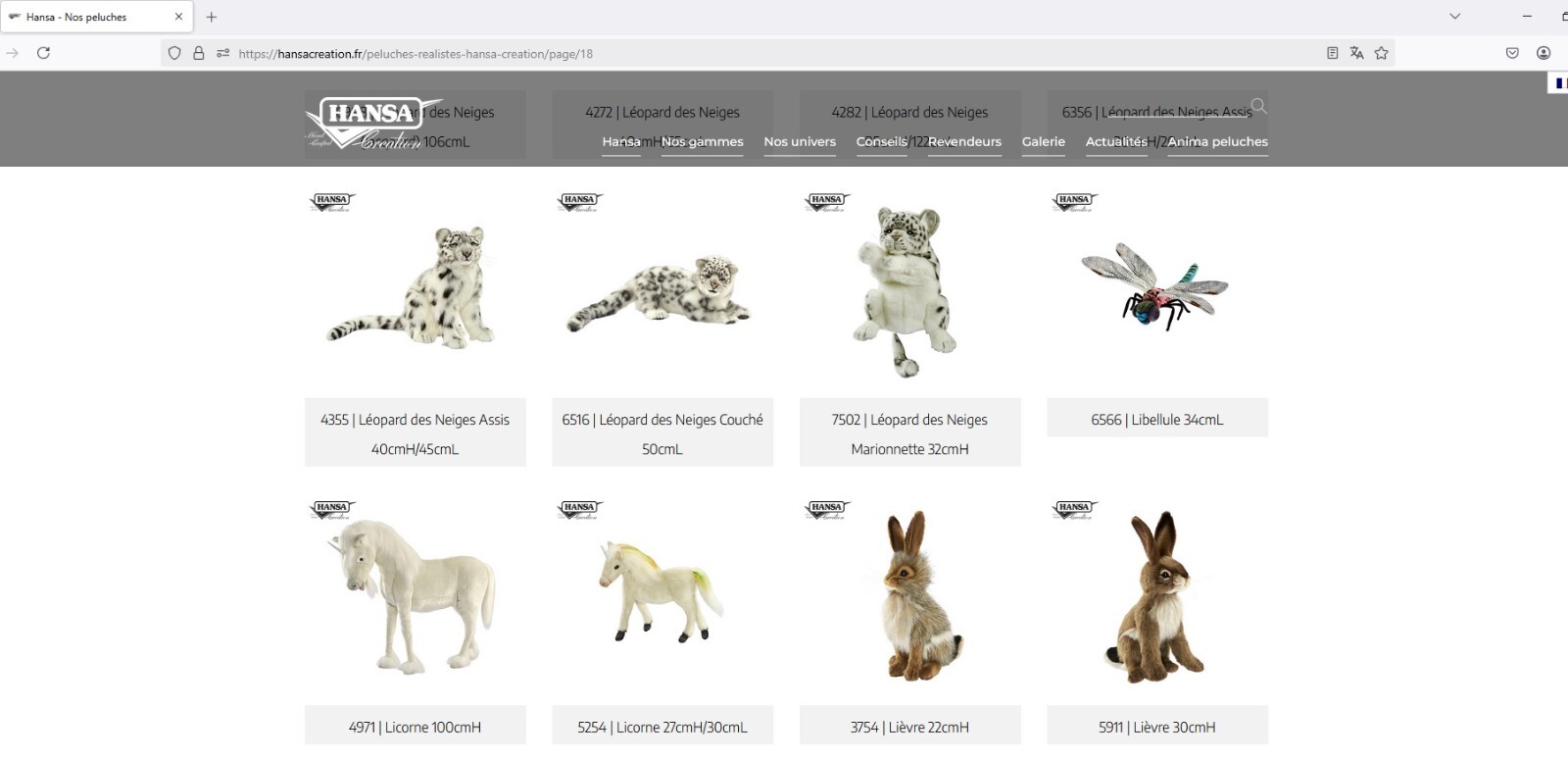This screenshot has width=1568, height=760.
Task: Click Hansa badge above hare 3754
Action: point(827,510)
